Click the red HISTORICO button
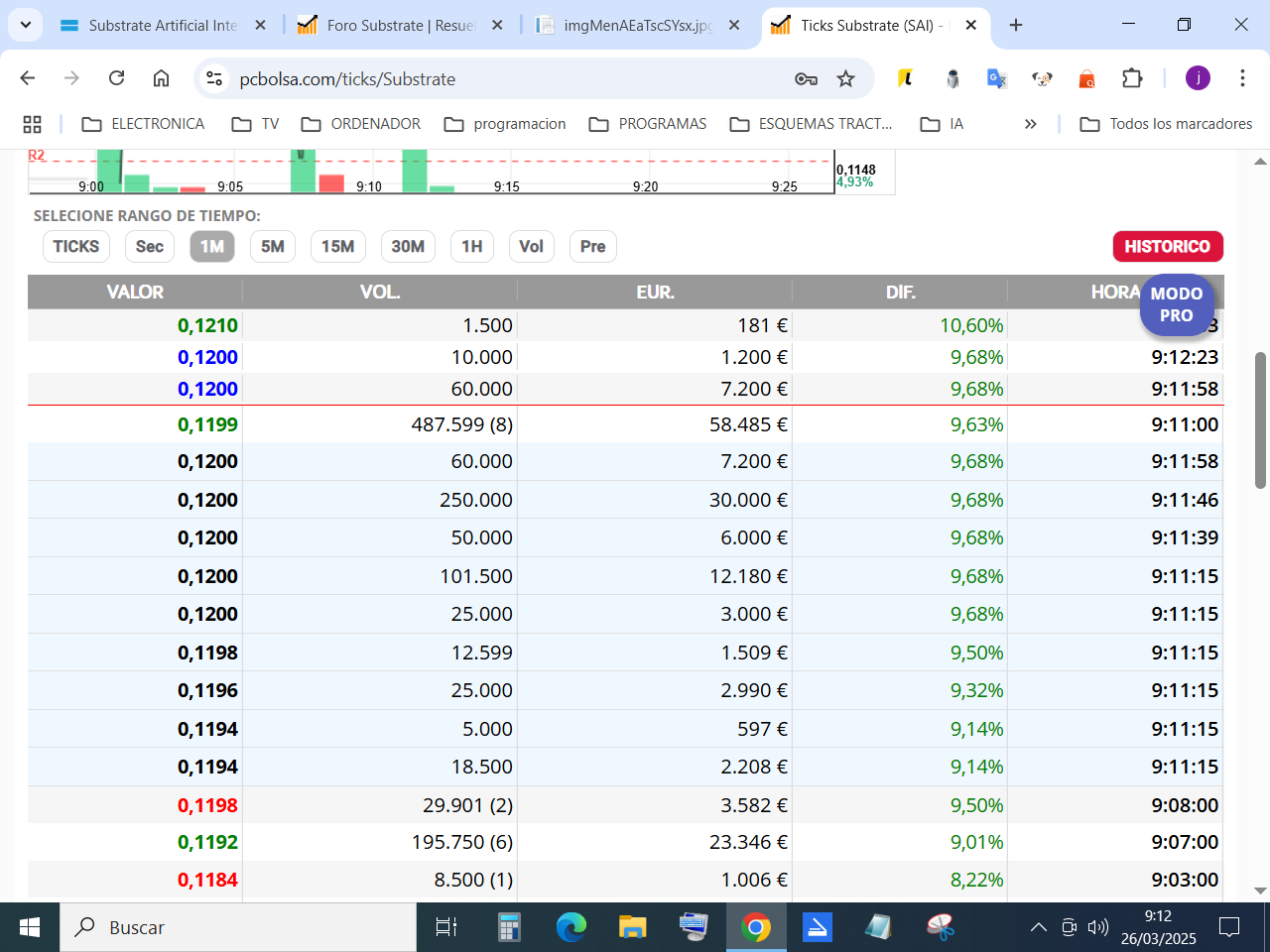Image resolution: width=1270 pixels, height=952 pixels. (x=1168, y=246)
